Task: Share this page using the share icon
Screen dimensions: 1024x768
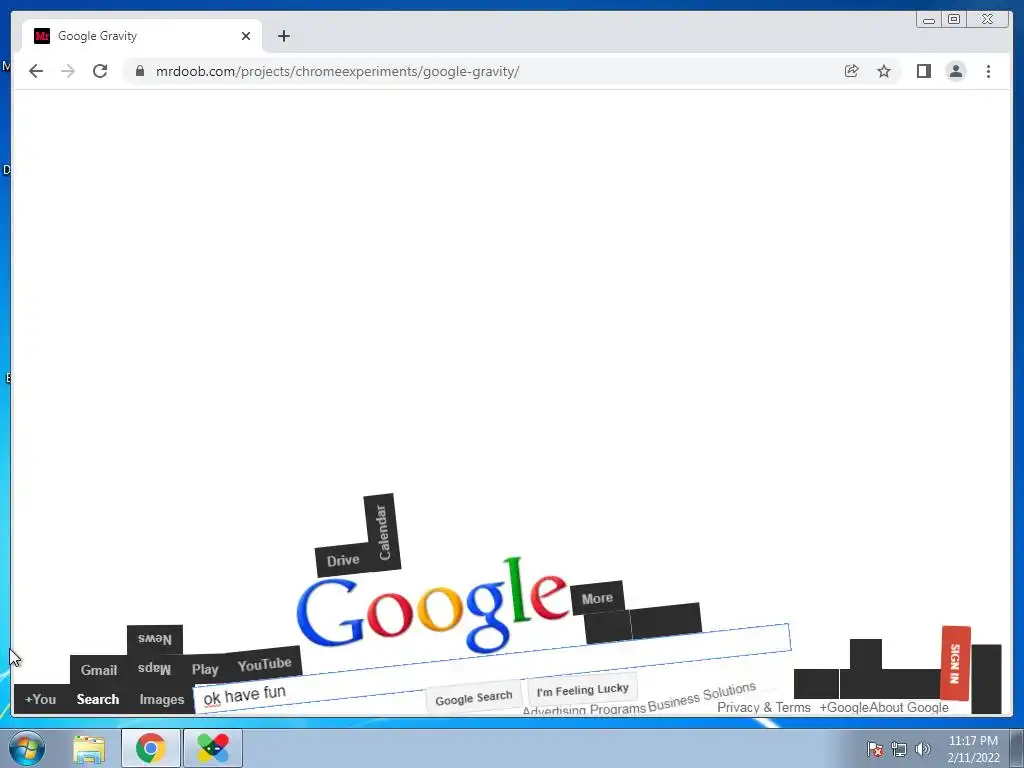Action: [851, 71]
